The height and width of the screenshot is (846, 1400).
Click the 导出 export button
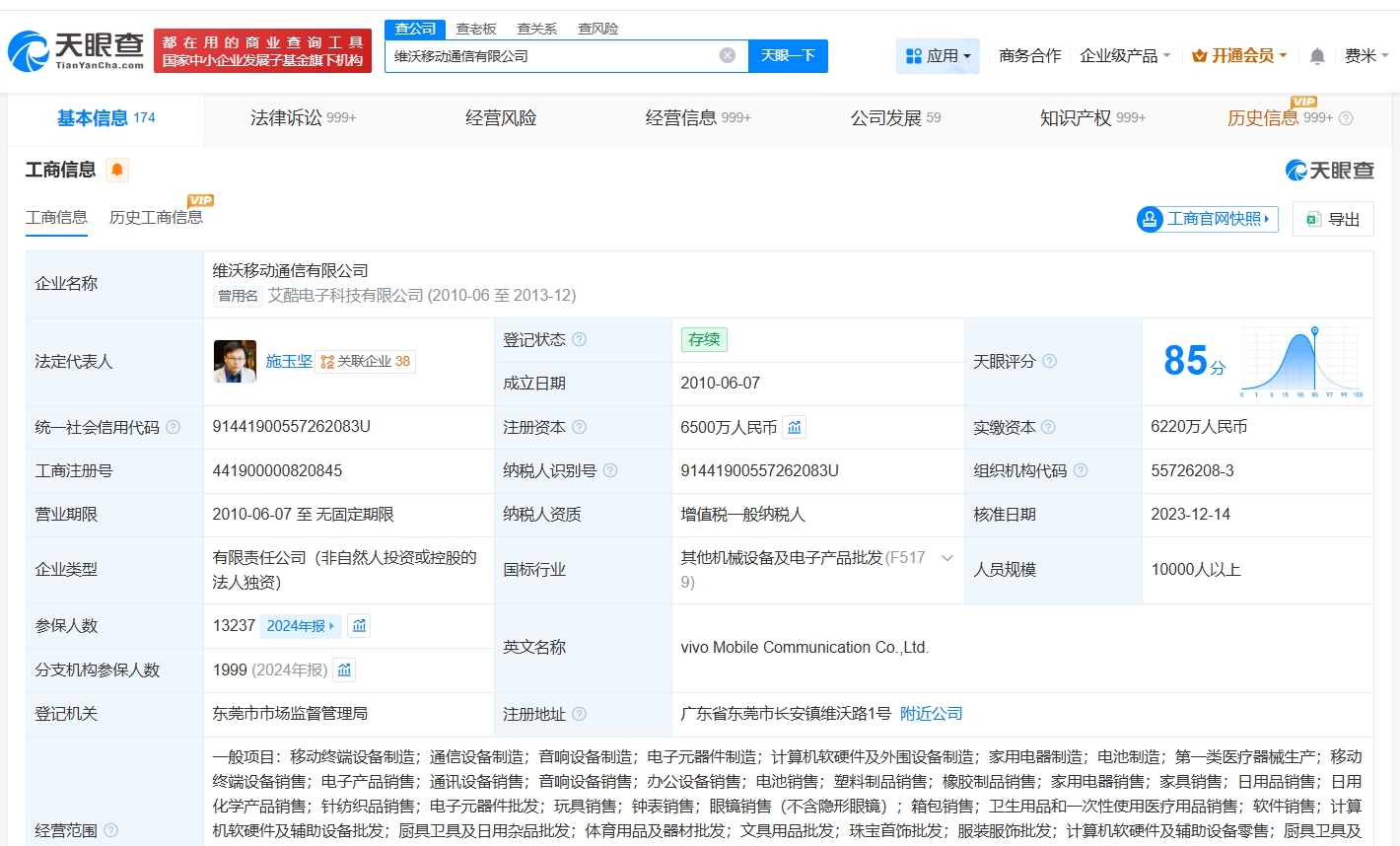[x=1333, y=219]
